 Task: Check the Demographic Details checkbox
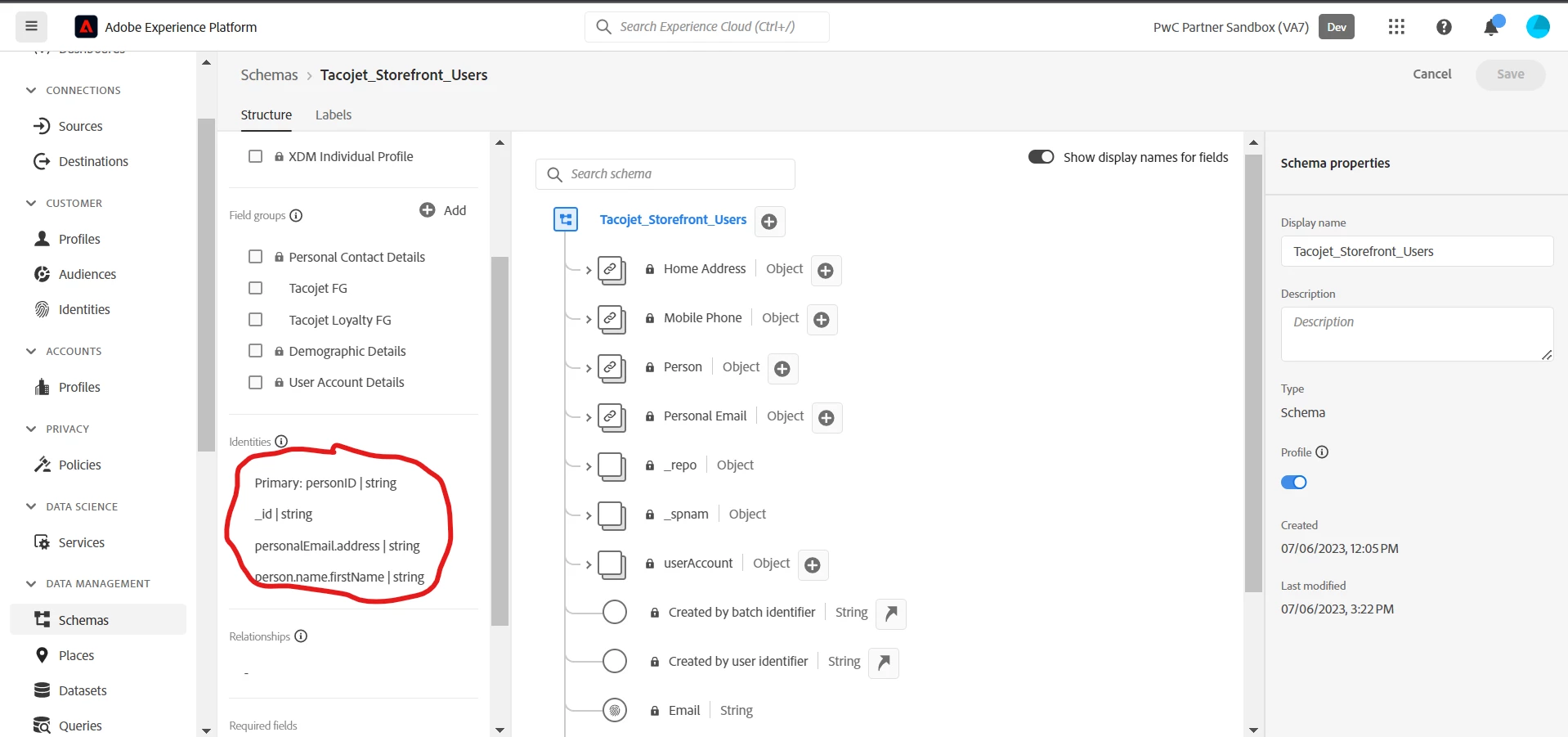coord(256,351)
